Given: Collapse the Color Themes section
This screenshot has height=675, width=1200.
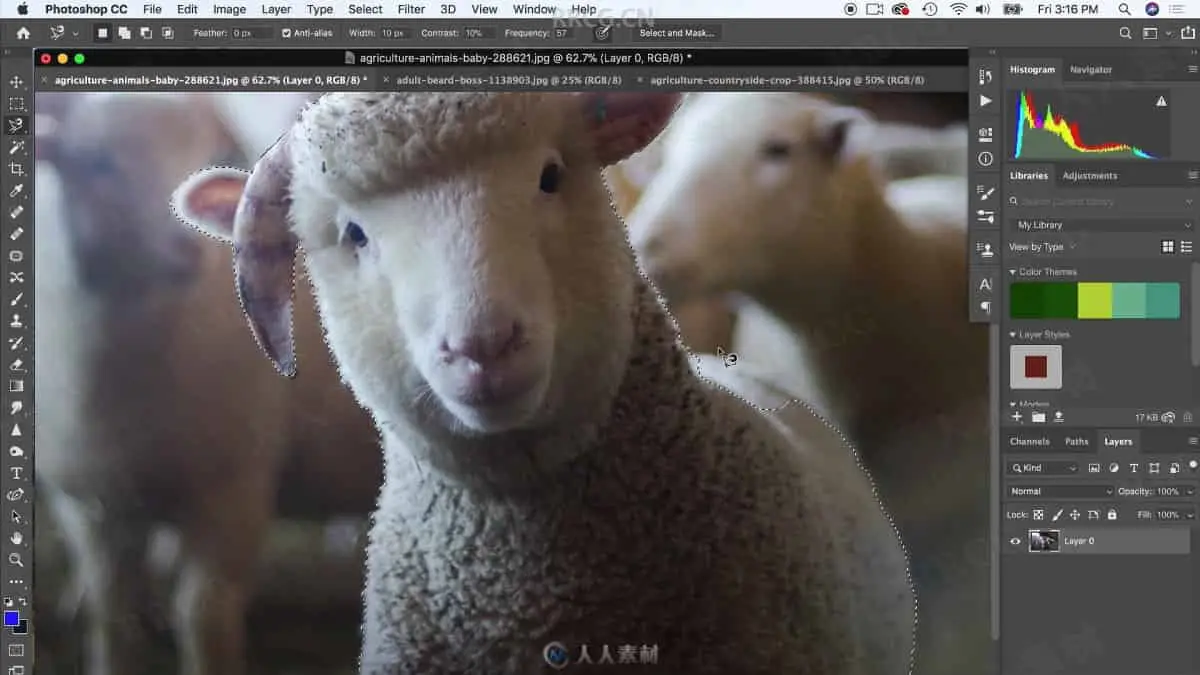Looking at the screenshot, I should 1012,272.
